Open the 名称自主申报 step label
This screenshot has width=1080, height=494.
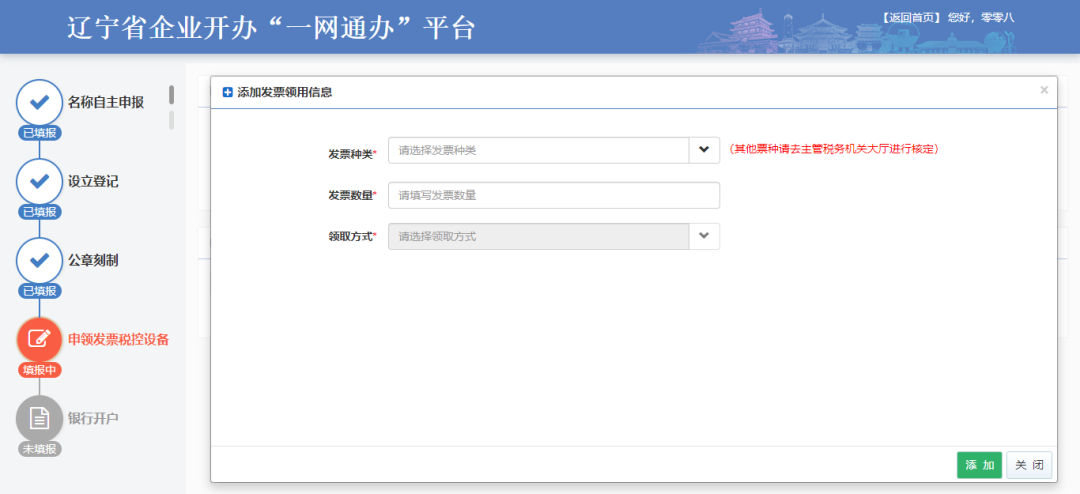106,103
